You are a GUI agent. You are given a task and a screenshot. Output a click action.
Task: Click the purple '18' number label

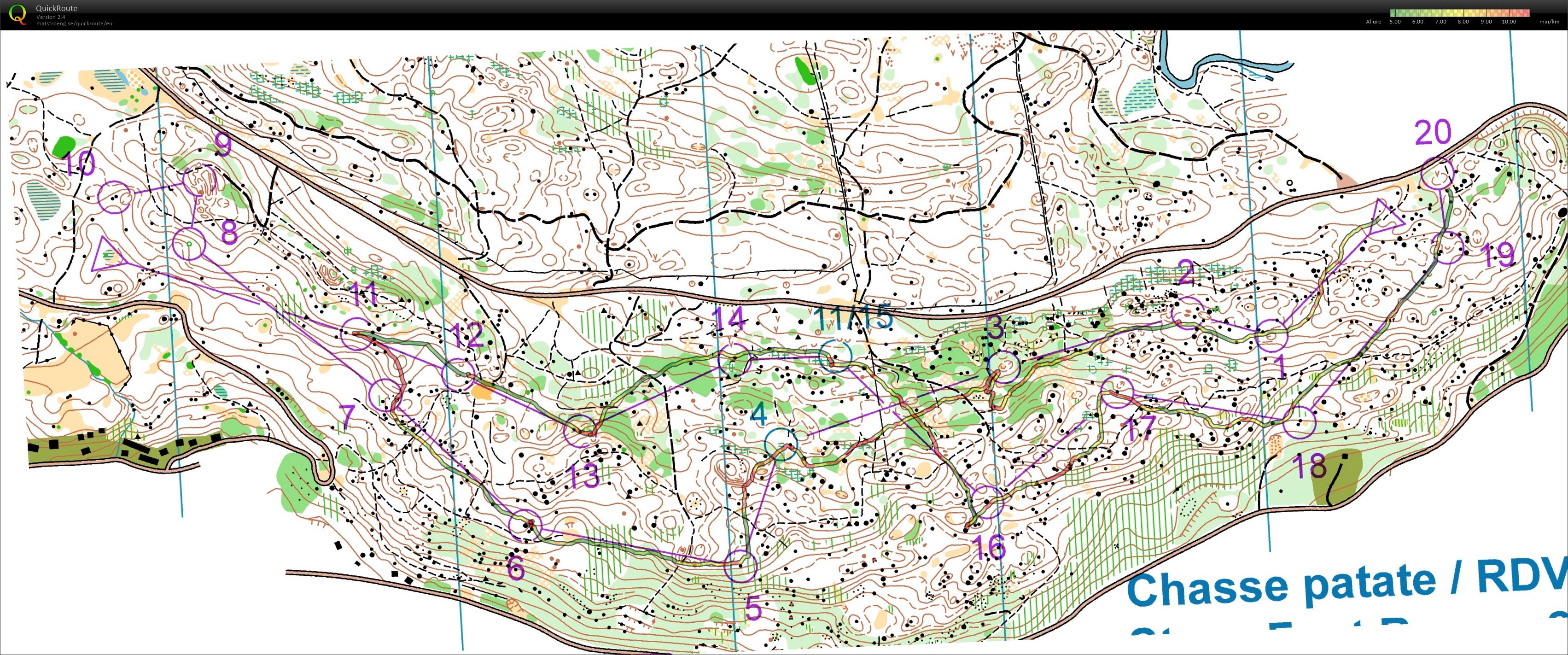1309,466
